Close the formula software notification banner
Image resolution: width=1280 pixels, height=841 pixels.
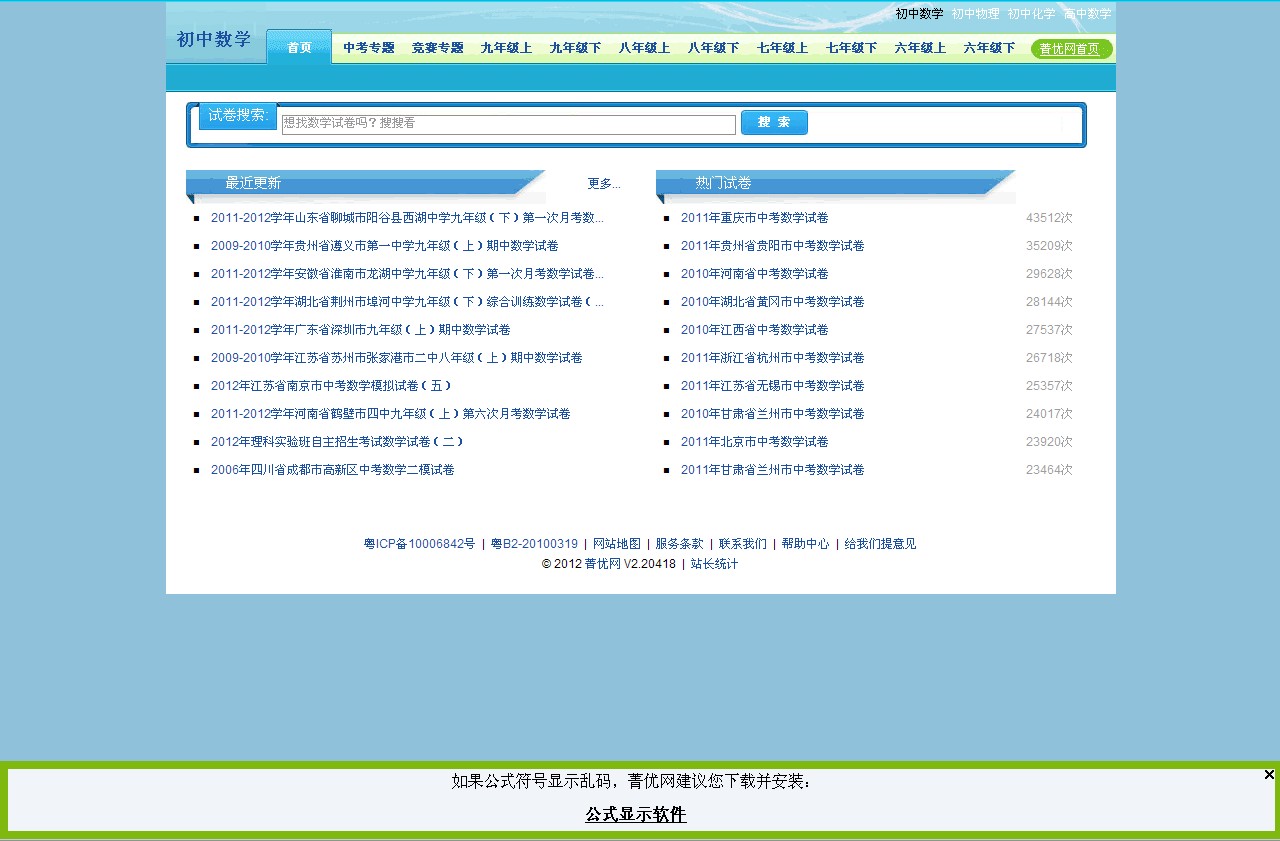[x=1269, y=774]
